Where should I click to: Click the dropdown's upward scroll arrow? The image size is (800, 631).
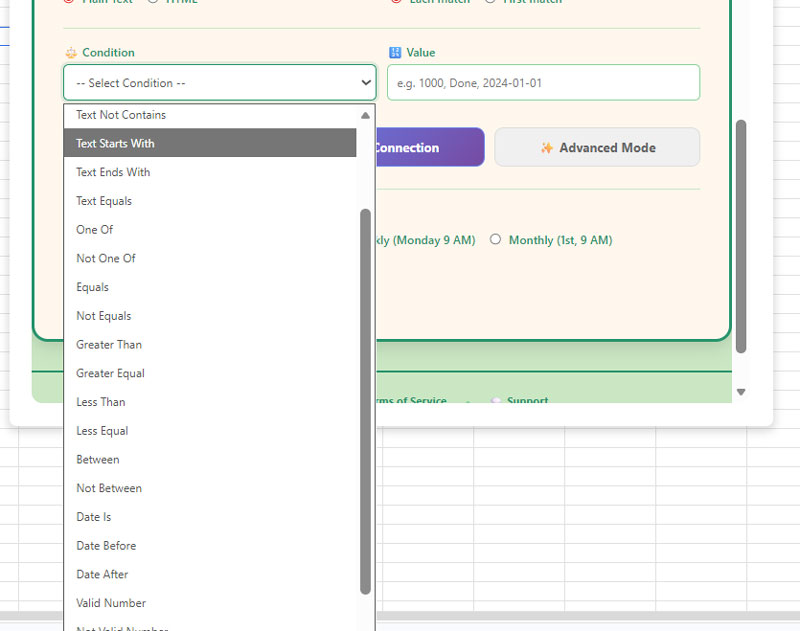click(x=364, y=114)
